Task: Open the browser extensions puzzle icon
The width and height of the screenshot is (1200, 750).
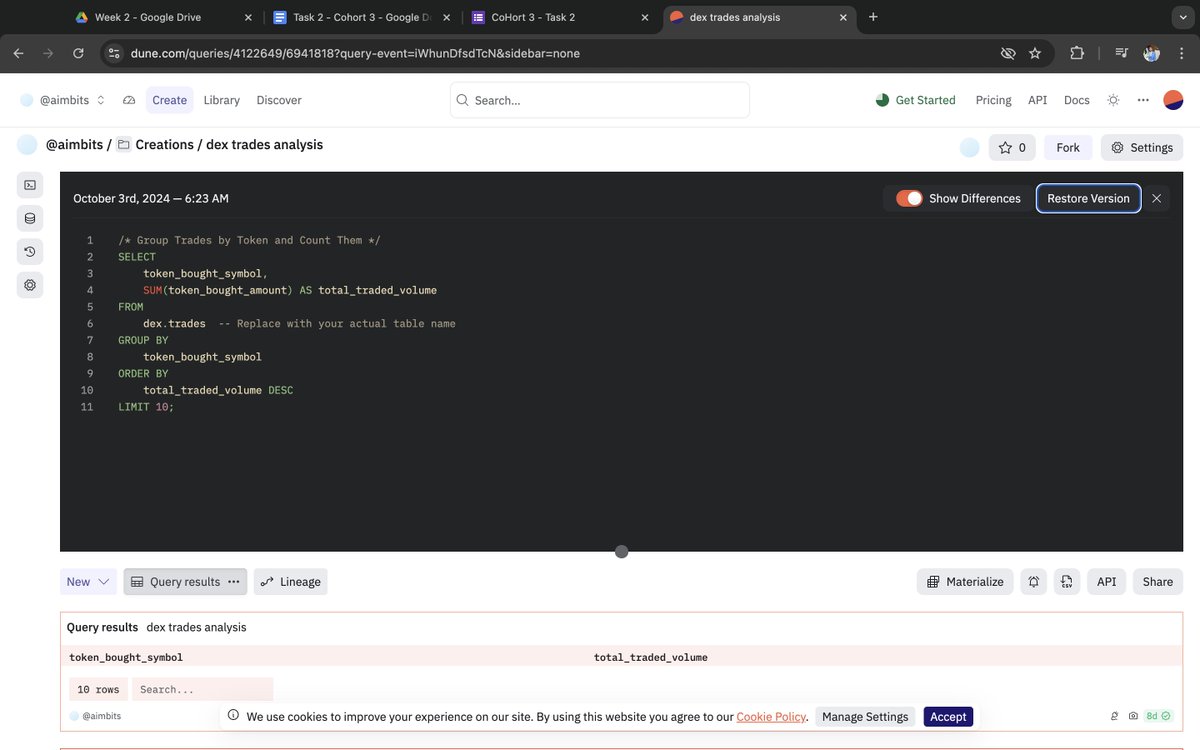Action: [x=1077, y=53]
